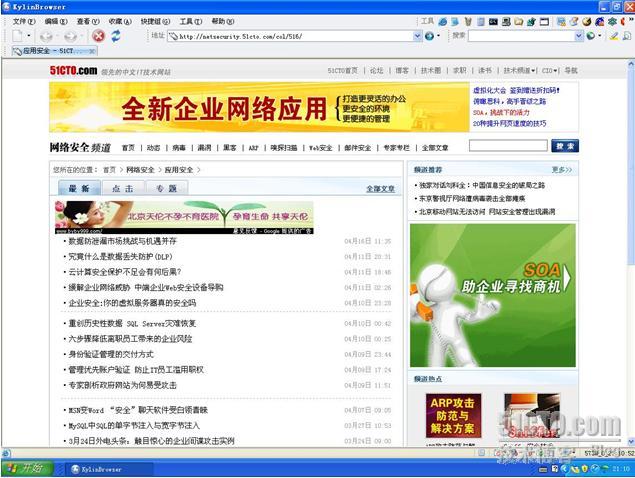Click the notebook page icon in tools bar
The width and height of the screenshot is (635, 478).
(481, 22)
